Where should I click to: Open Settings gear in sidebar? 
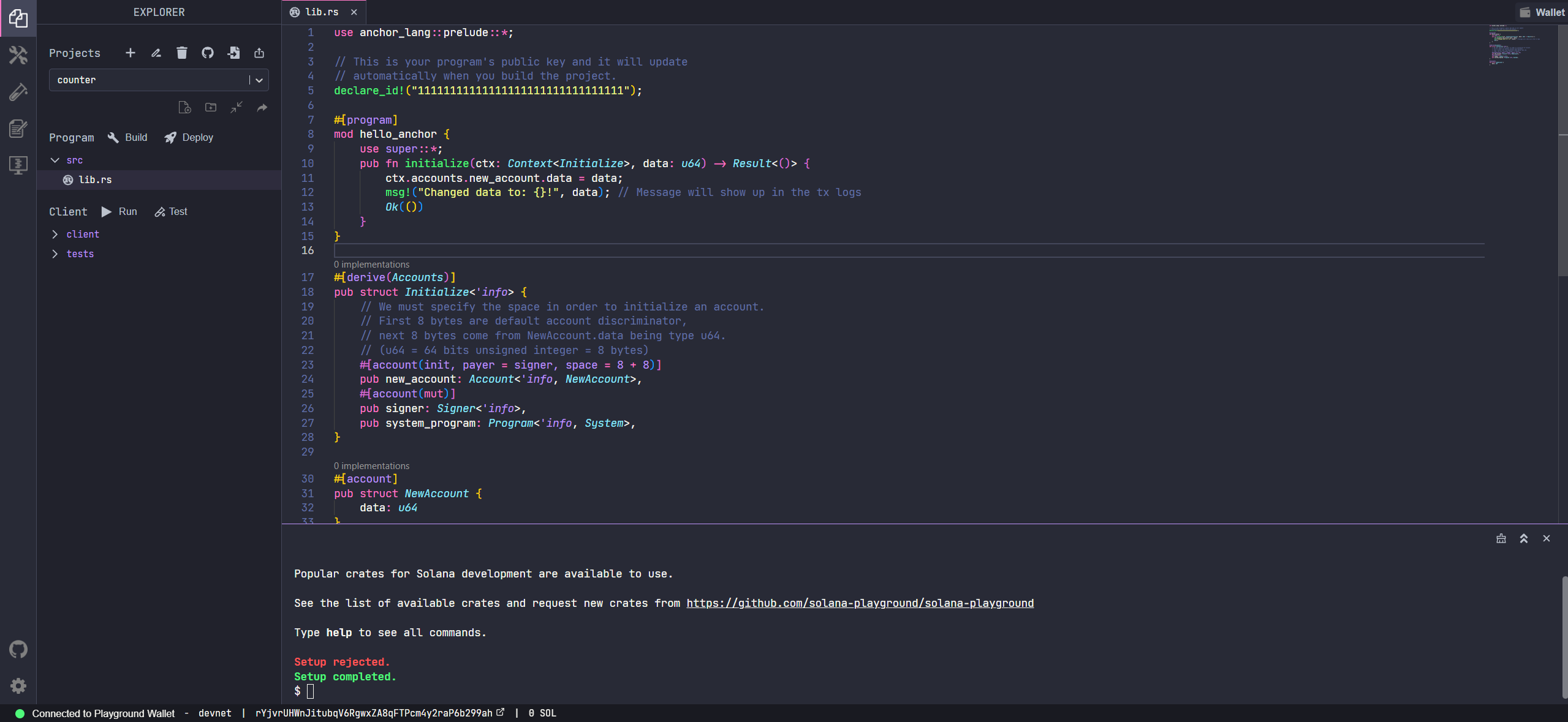(x=18, y=685)
